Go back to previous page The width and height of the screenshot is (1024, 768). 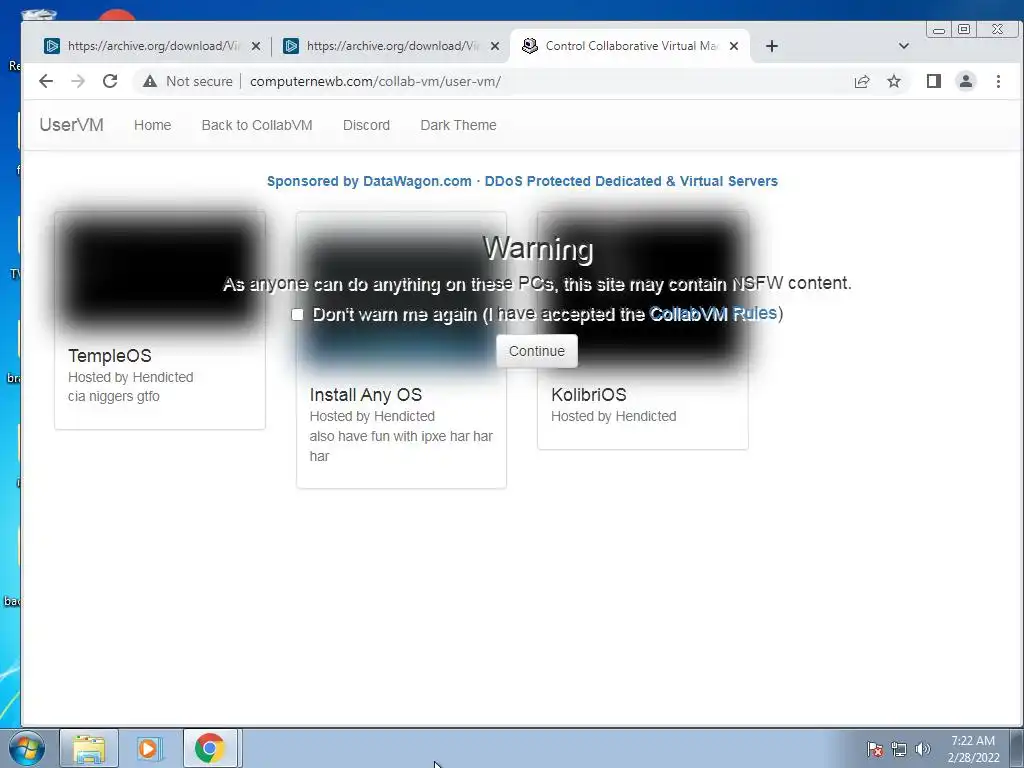click(46, 81)
